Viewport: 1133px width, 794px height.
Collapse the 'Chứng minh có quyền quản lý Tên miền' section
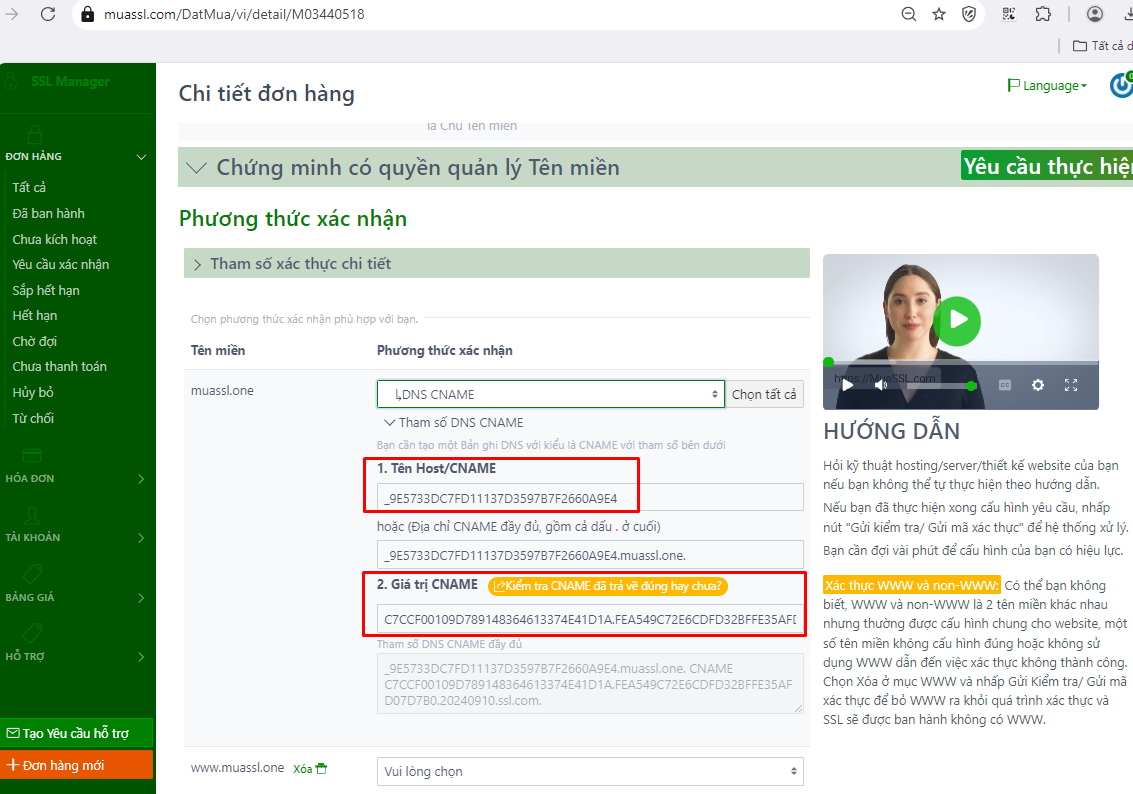point(198,168)
